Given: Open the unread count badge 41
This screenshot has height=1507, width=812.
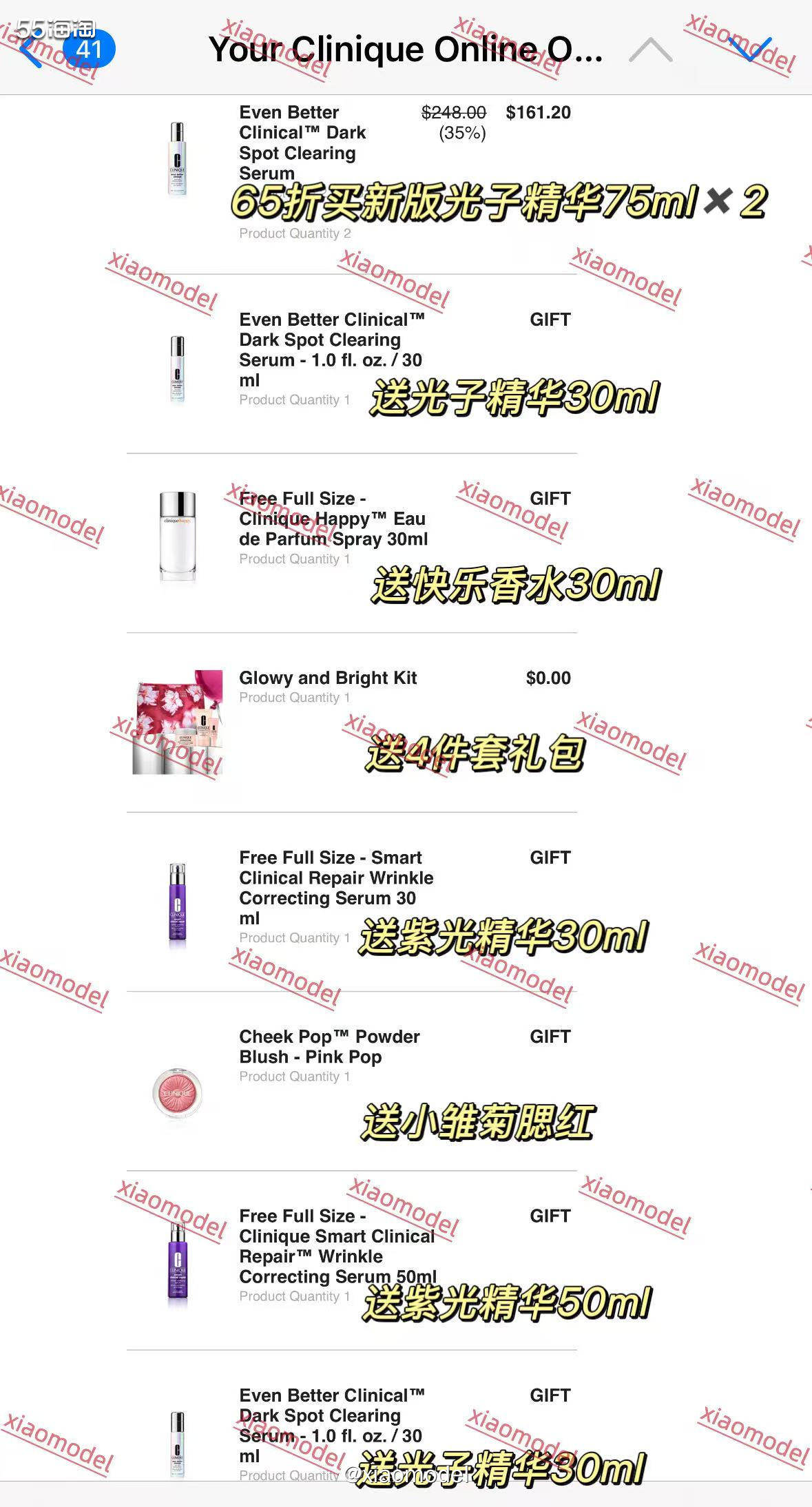Looking at the screenshot, I should pyautogui.click(x=89, y=50).
